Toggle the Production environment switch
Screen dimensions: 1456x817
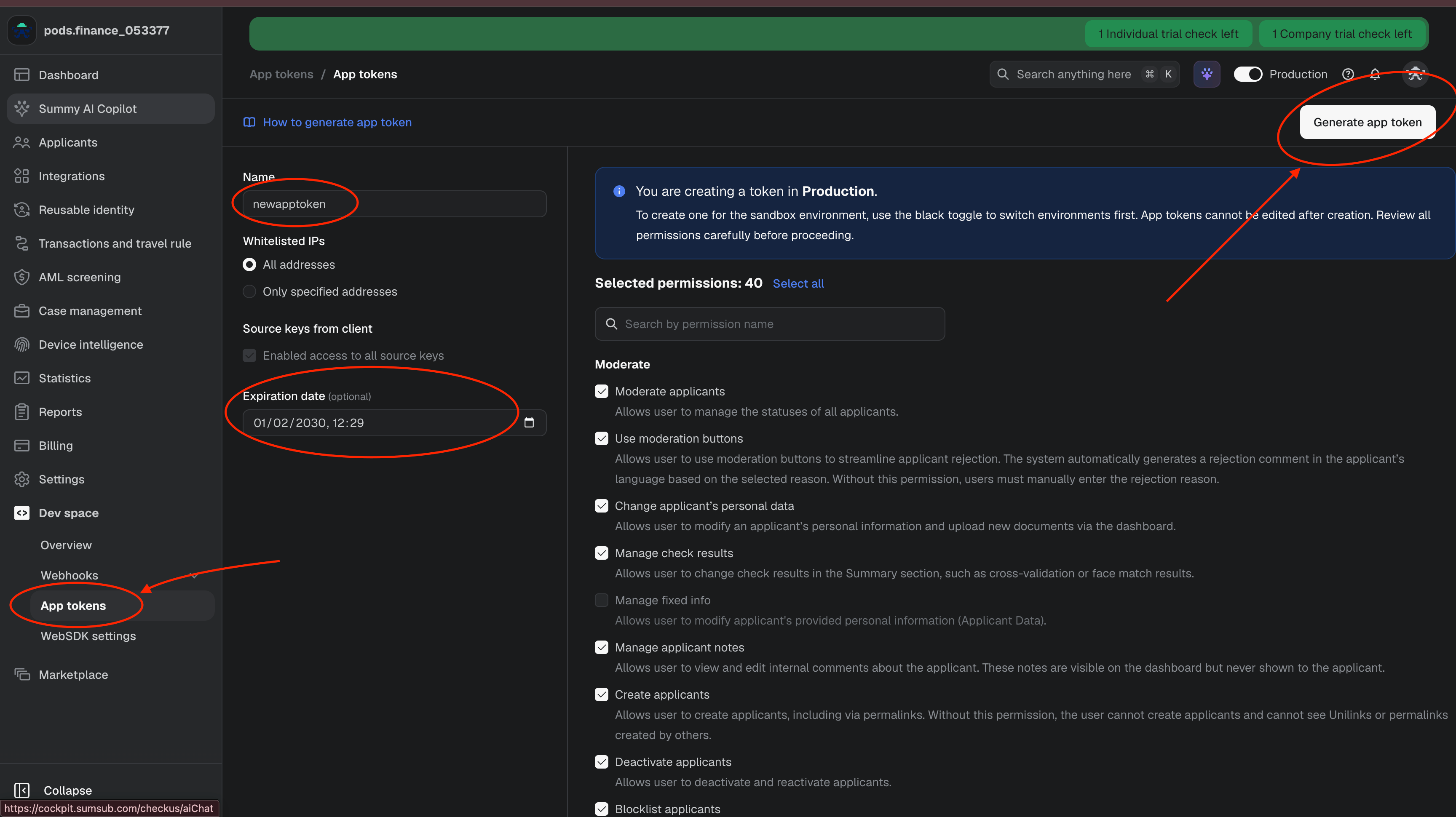tap(1247, 74)
